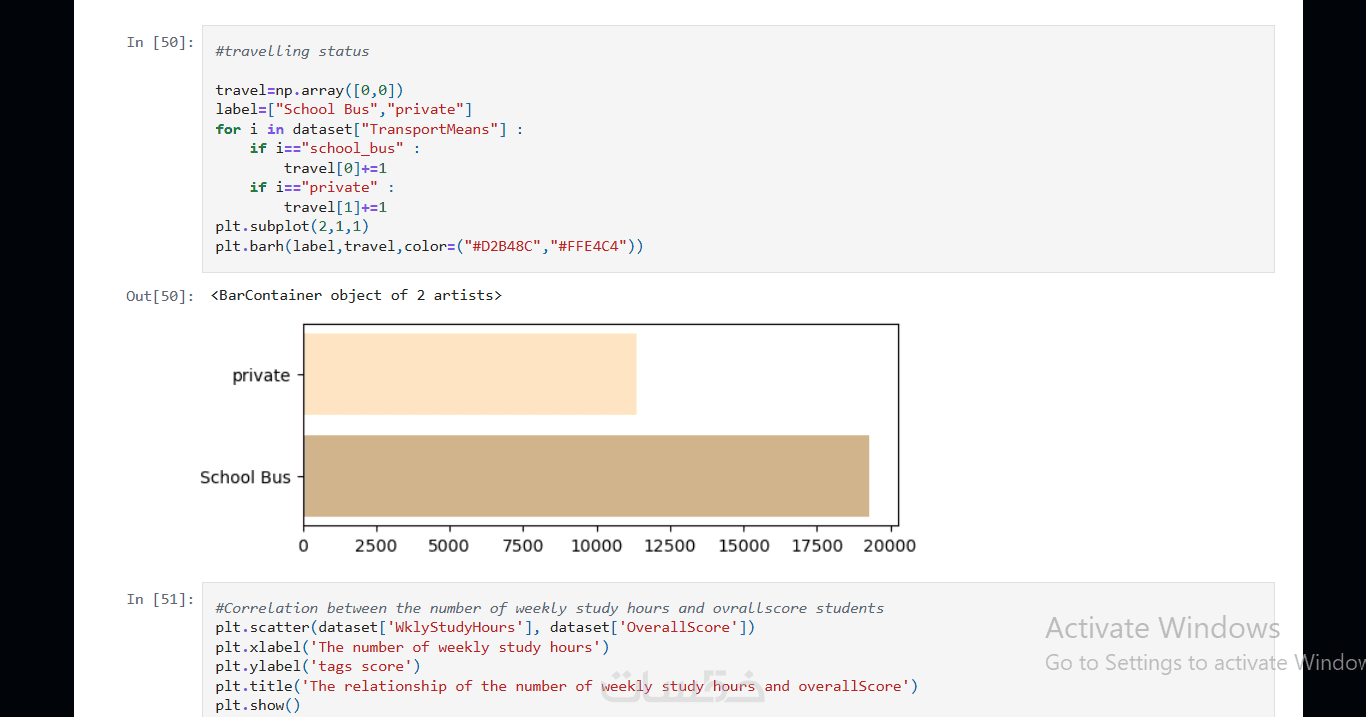Place cursor on travel=np.array line

(x=309, y=90)
